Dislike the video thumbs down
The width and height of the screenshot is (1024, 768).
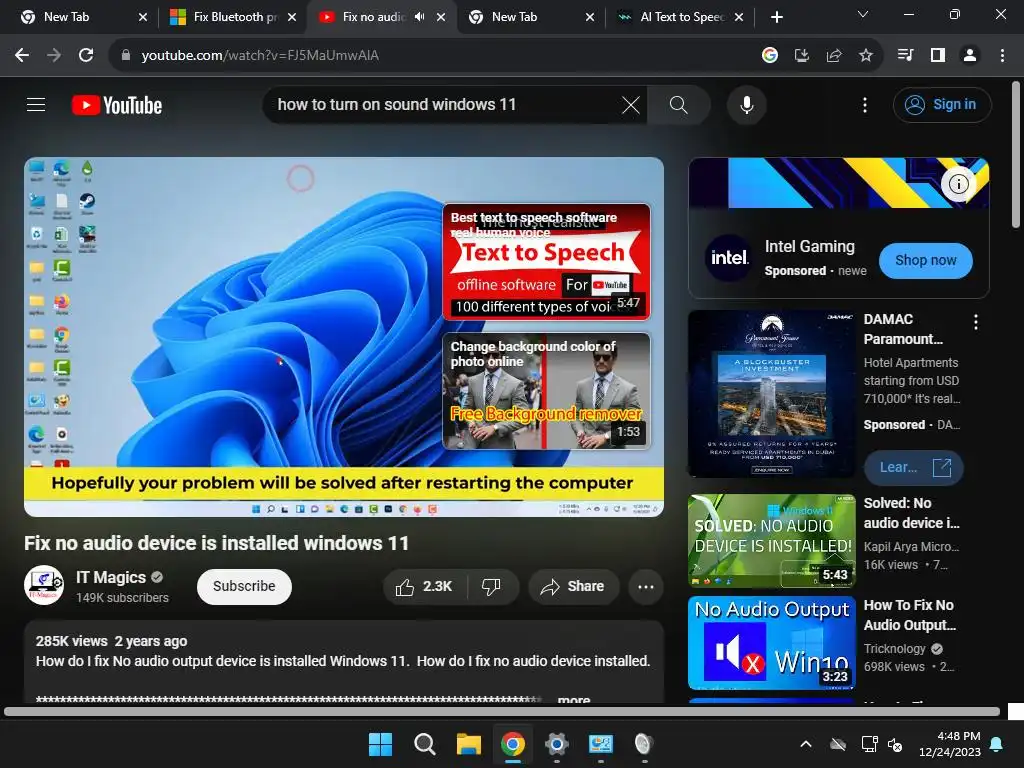[492, 586]
